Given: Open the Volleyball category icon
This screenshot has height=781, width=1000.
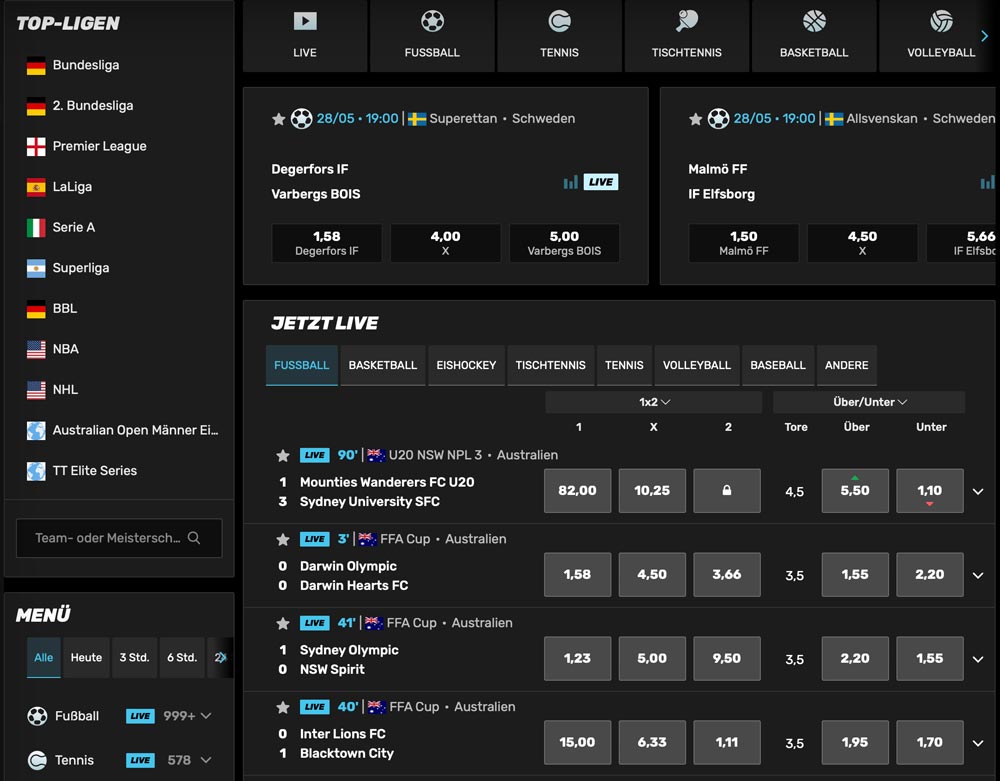Looking at the screenshot, I should pyautogui.click(x=940, y=22).
